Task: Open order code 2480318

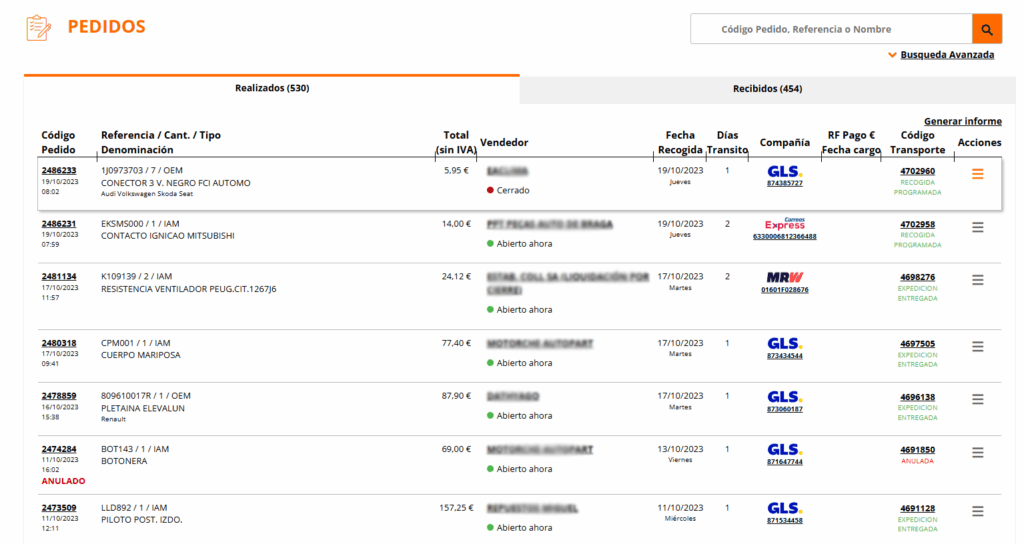Action: 59,343
